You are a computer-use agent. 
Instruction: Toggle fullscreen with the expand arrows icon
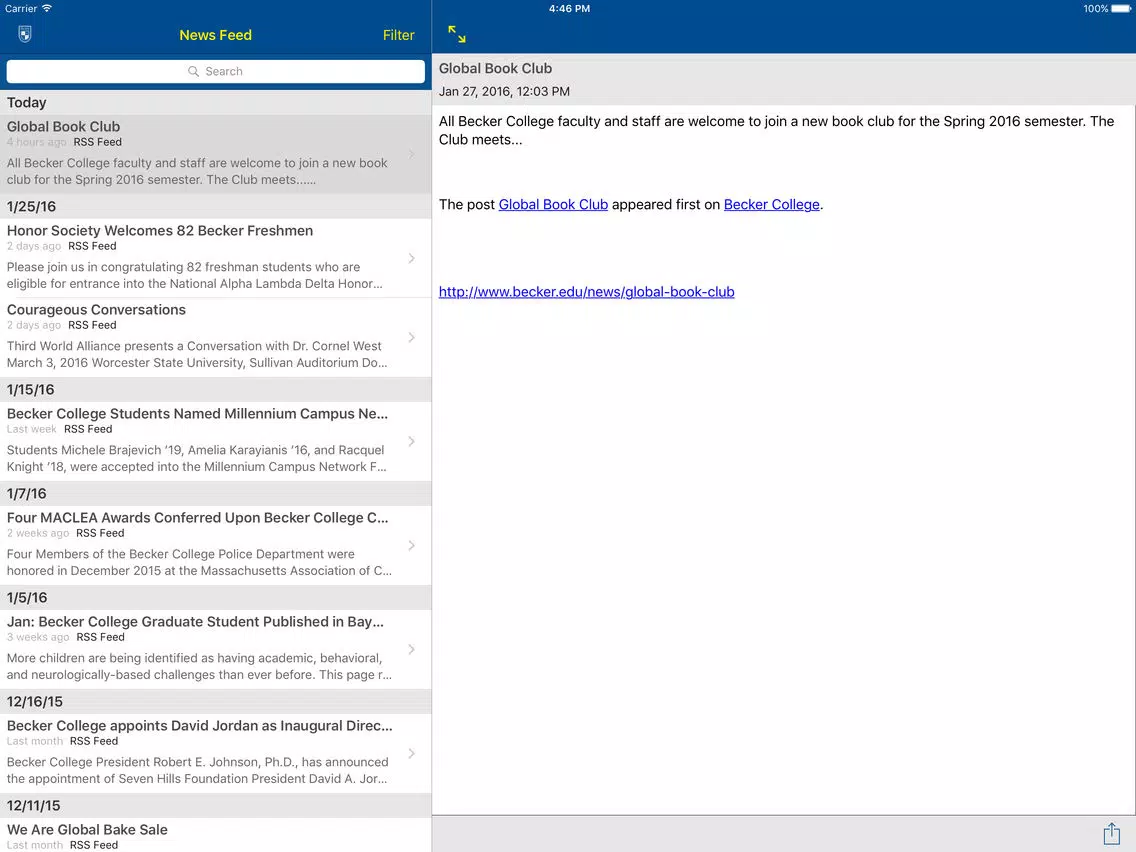456,34
